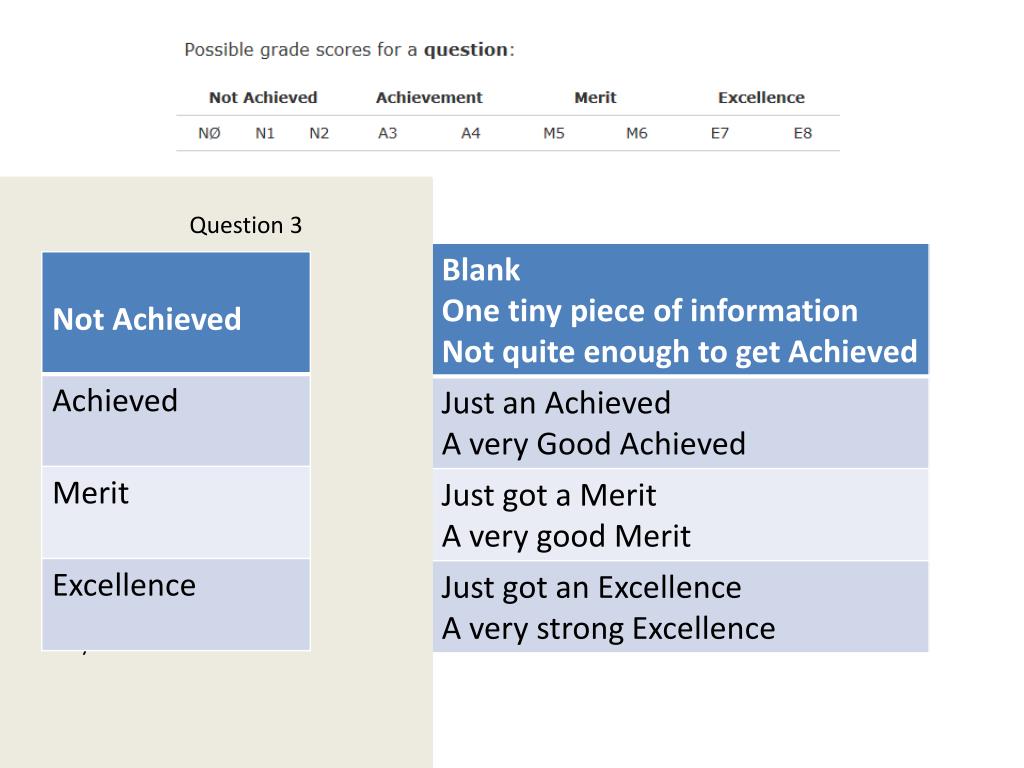Click the Not Achieved column header
The image size is (1024, 768).
pyautogui.click(x=263, y=97)
